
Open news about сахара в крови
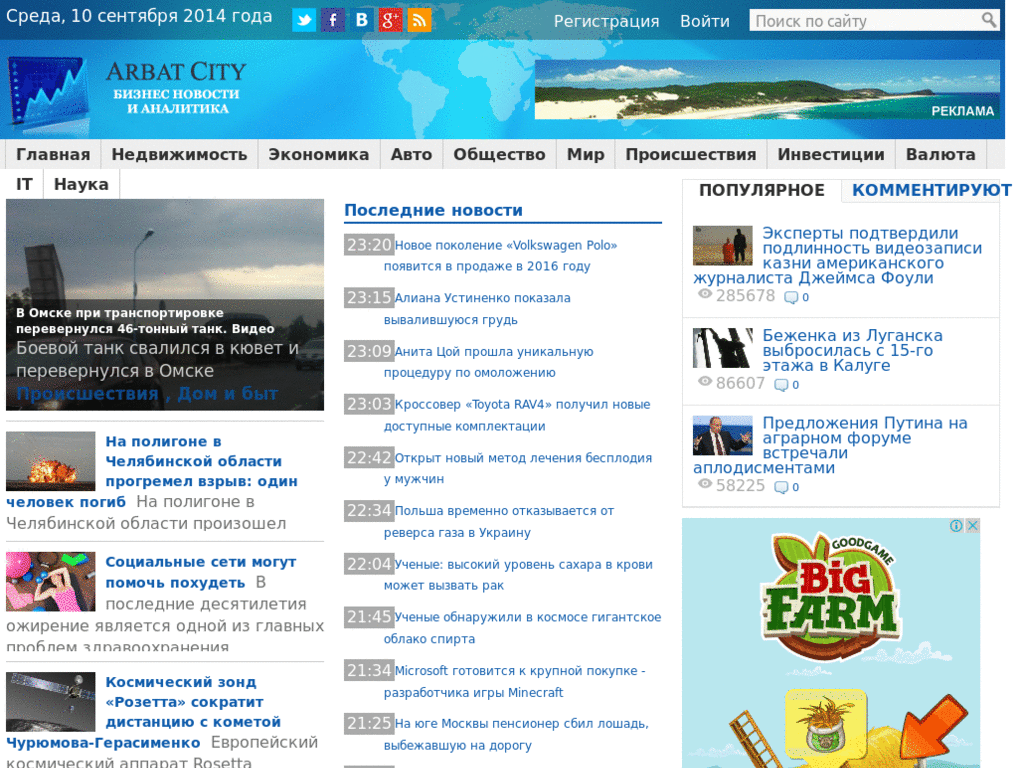coord(518,575)
